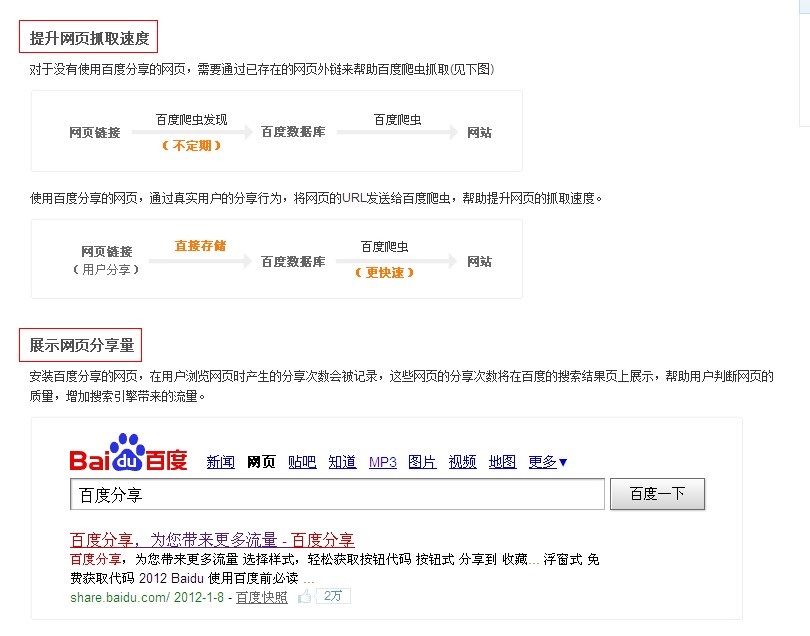Click the 2012-1-8 date in result
This screenshot has width=810, height=636.
(199, 598)
